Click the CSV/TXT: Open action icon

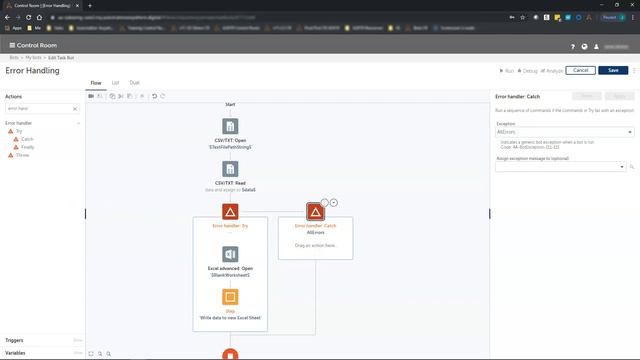[x=230, y=126]
